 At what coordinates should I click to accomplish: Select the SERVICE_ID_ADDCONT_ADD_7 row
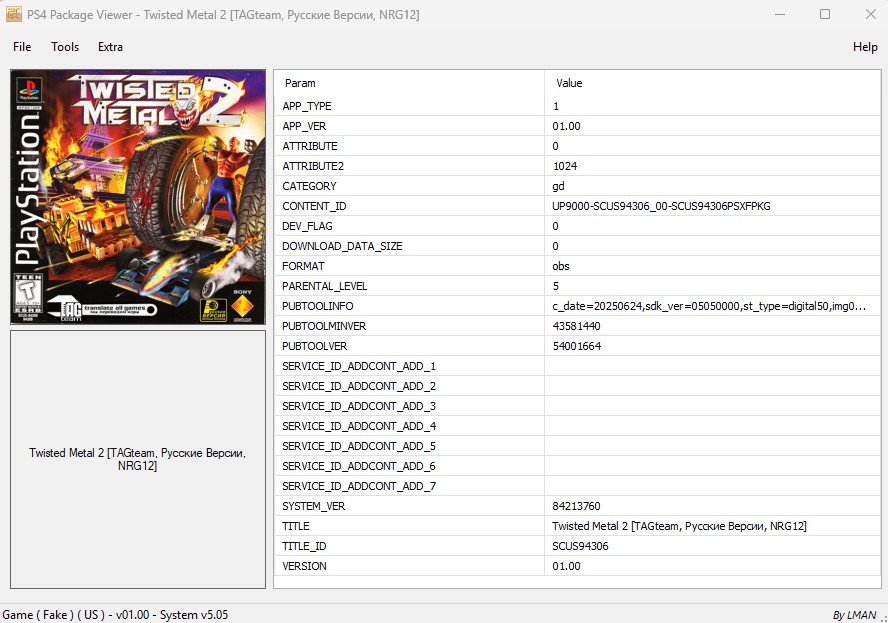(x=577, y=487)
